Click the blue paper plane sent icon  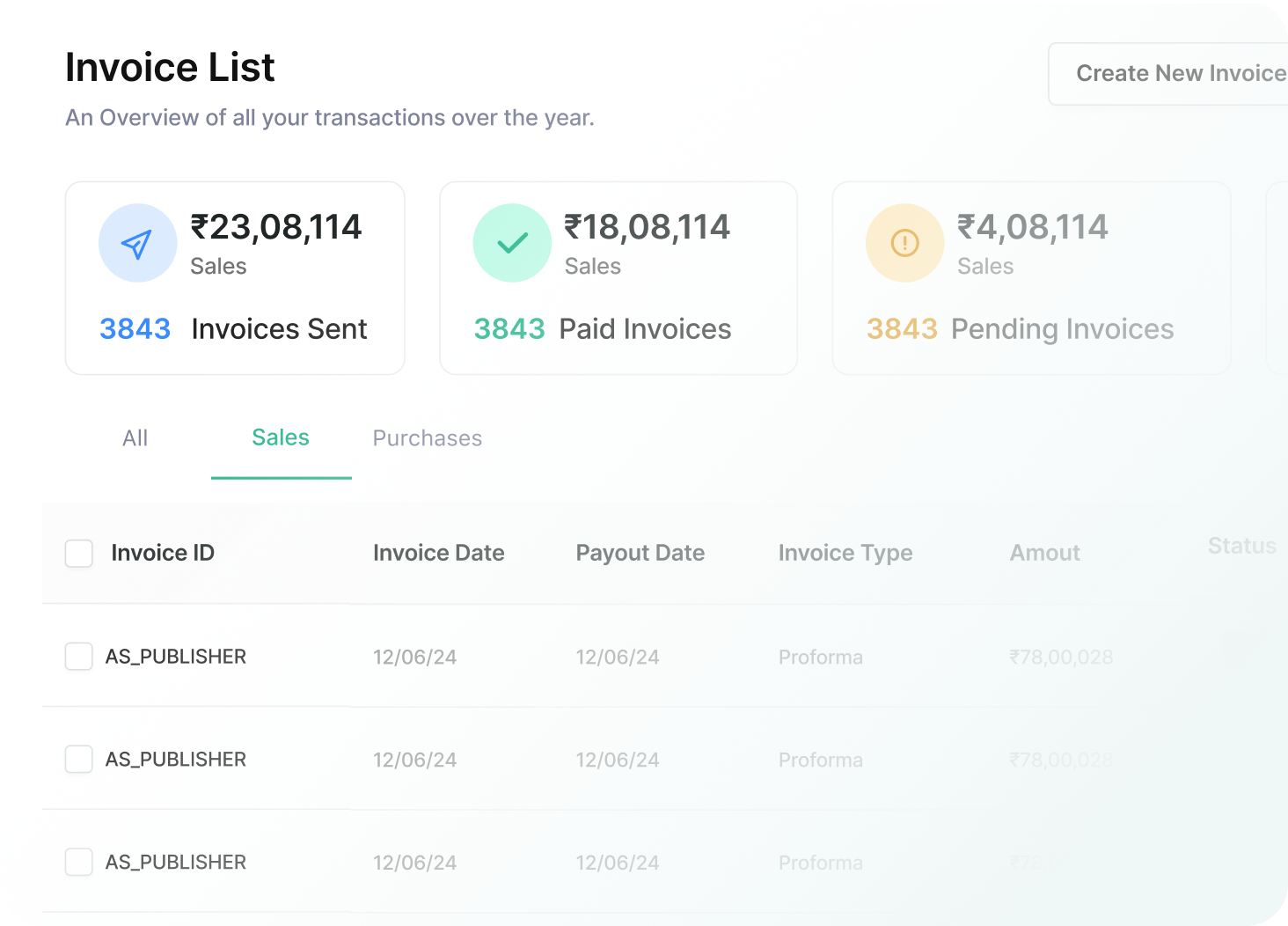pos(137,244)
